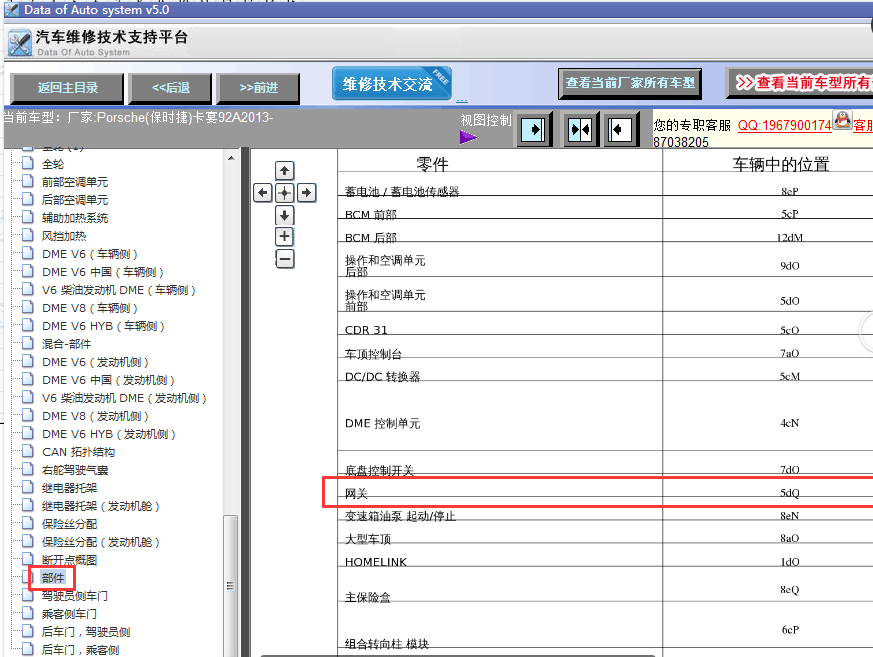Click 返回主目录 button
The width and height of the screenshot is (873, 657).
click(x=67, y=88)
